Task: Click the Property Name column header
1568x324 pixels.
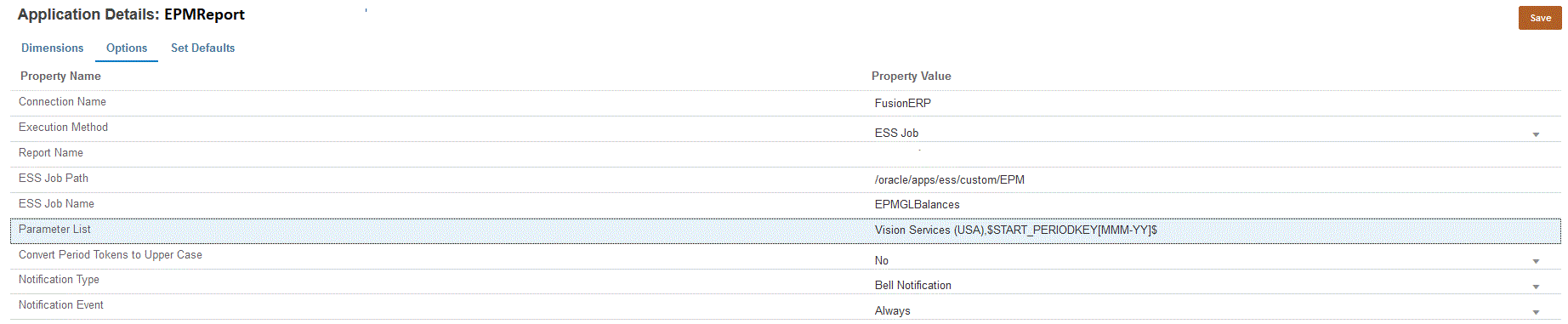Action: [60, 77]
